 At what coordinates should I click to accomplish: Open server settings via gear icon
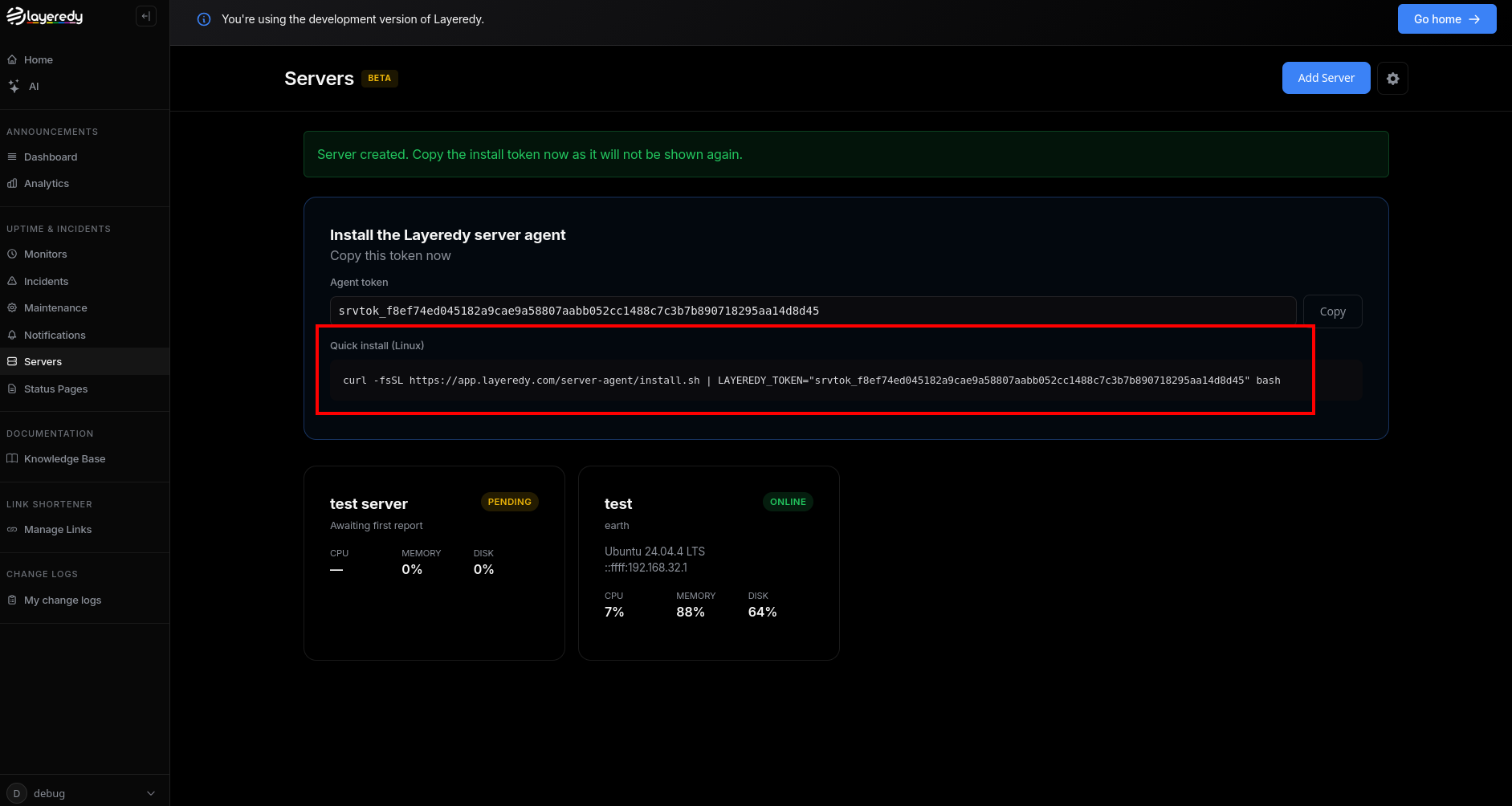(x=1392, y=79)
